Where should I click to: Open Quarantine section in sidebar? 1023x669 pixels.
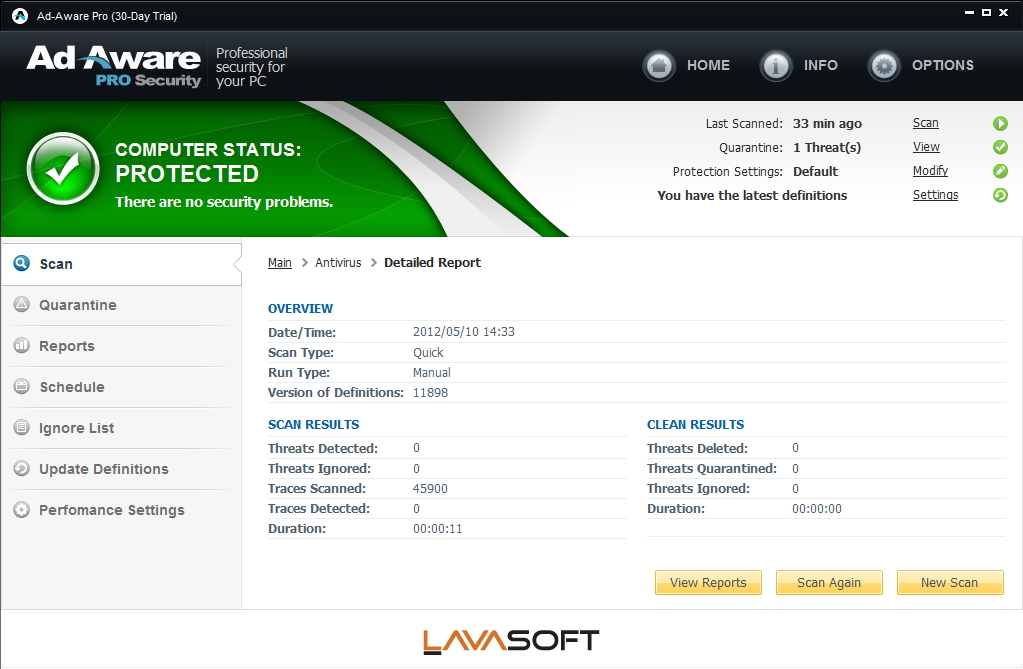(121, 305)
